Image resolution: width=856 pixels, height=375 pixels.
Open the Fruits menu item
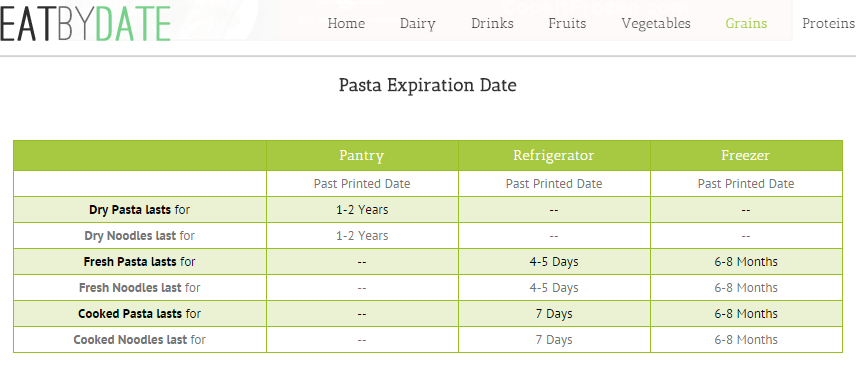point(567,23)
